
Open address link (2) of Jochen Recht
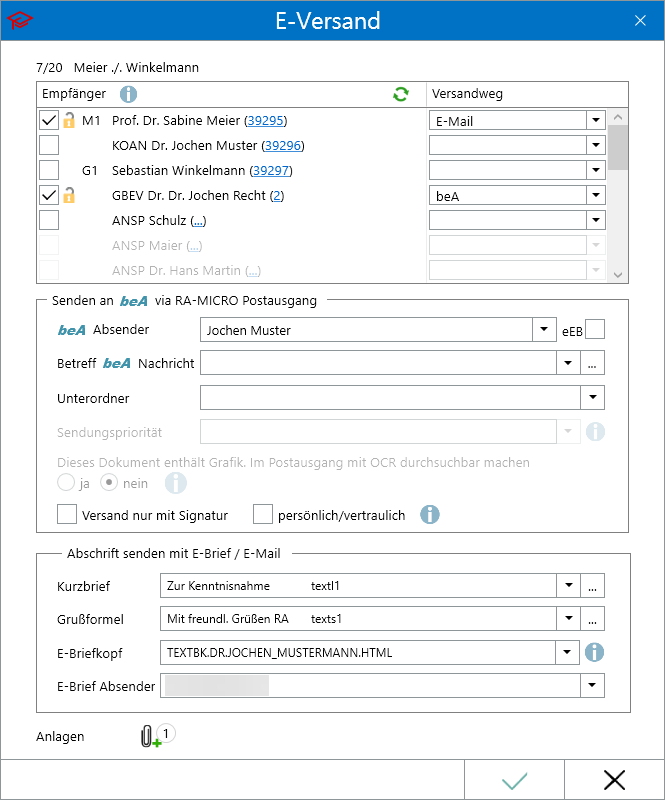pos(277,196)
